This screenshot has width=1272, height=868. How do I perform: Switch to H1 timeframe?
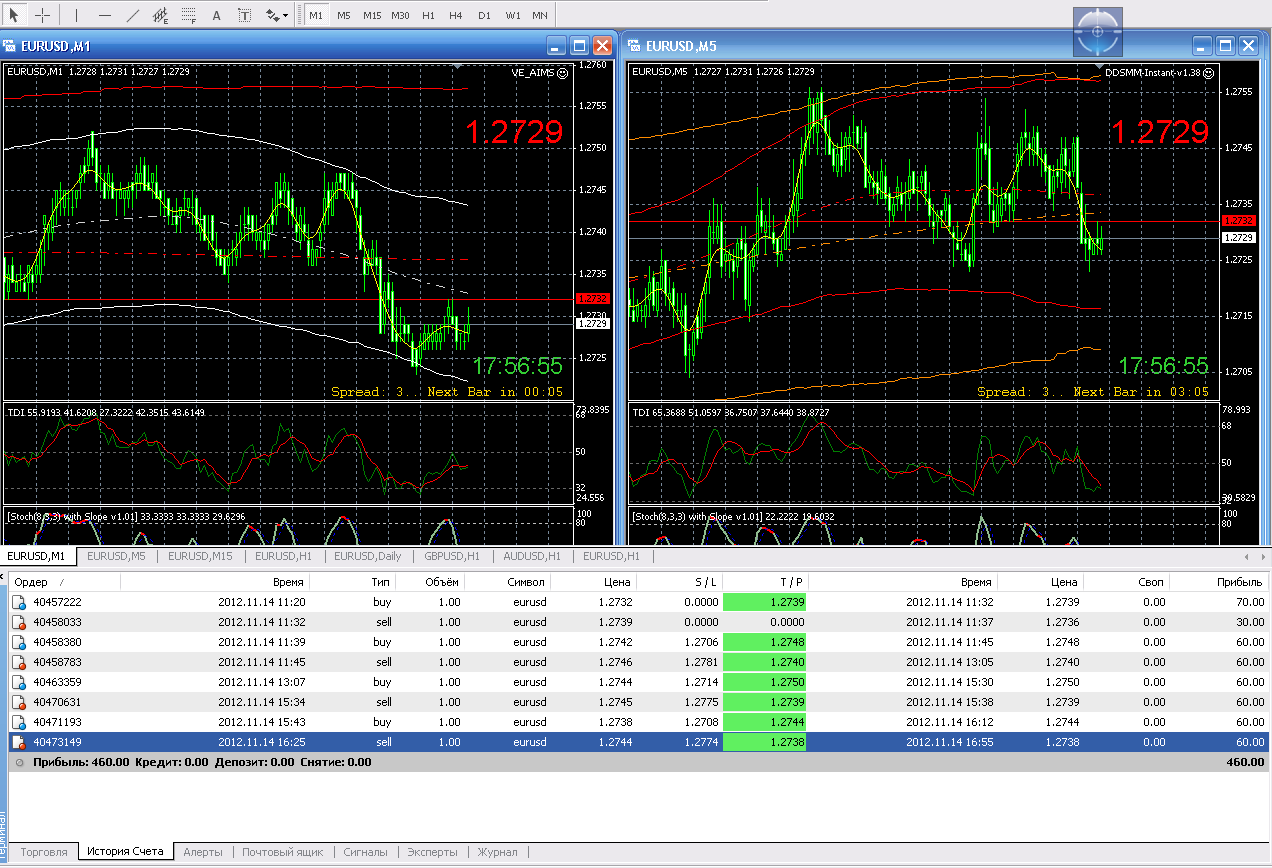(x=428, y=15)
